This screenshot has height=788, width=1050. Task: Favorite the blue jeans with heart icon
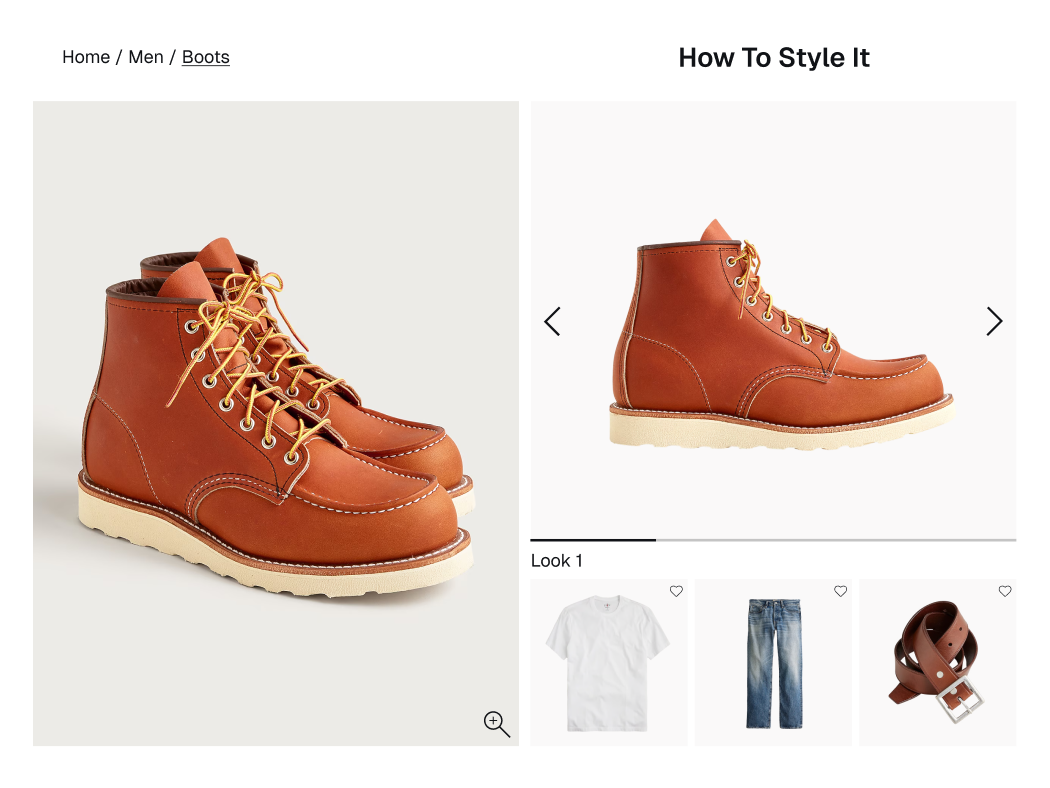(x=840, y=591)
